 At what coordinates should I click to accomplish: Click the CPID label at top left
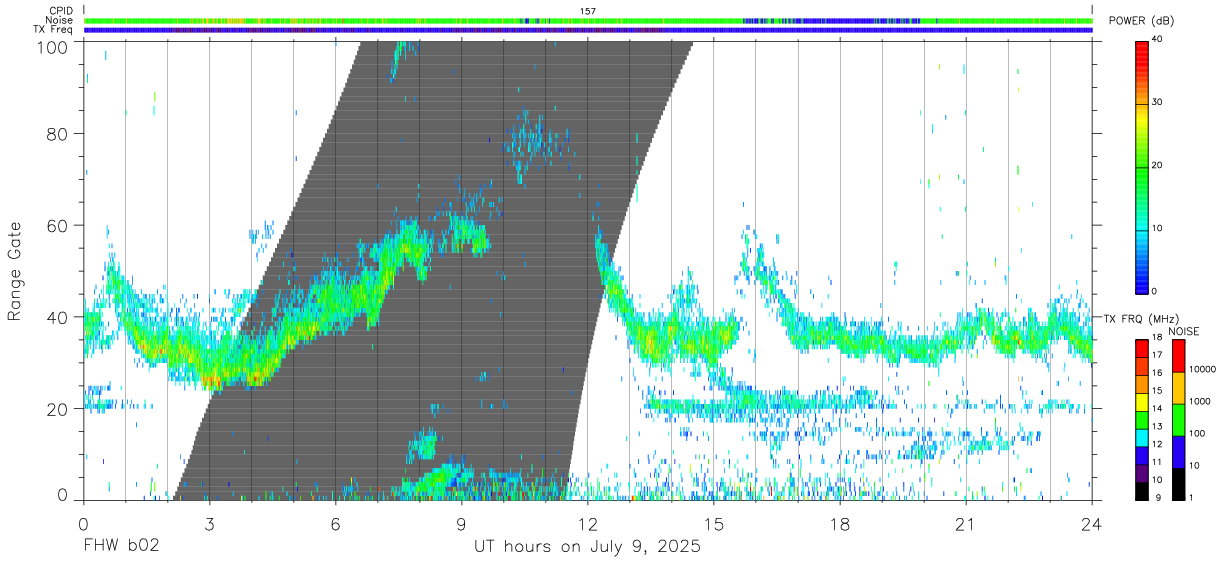(x=61, y=11)
